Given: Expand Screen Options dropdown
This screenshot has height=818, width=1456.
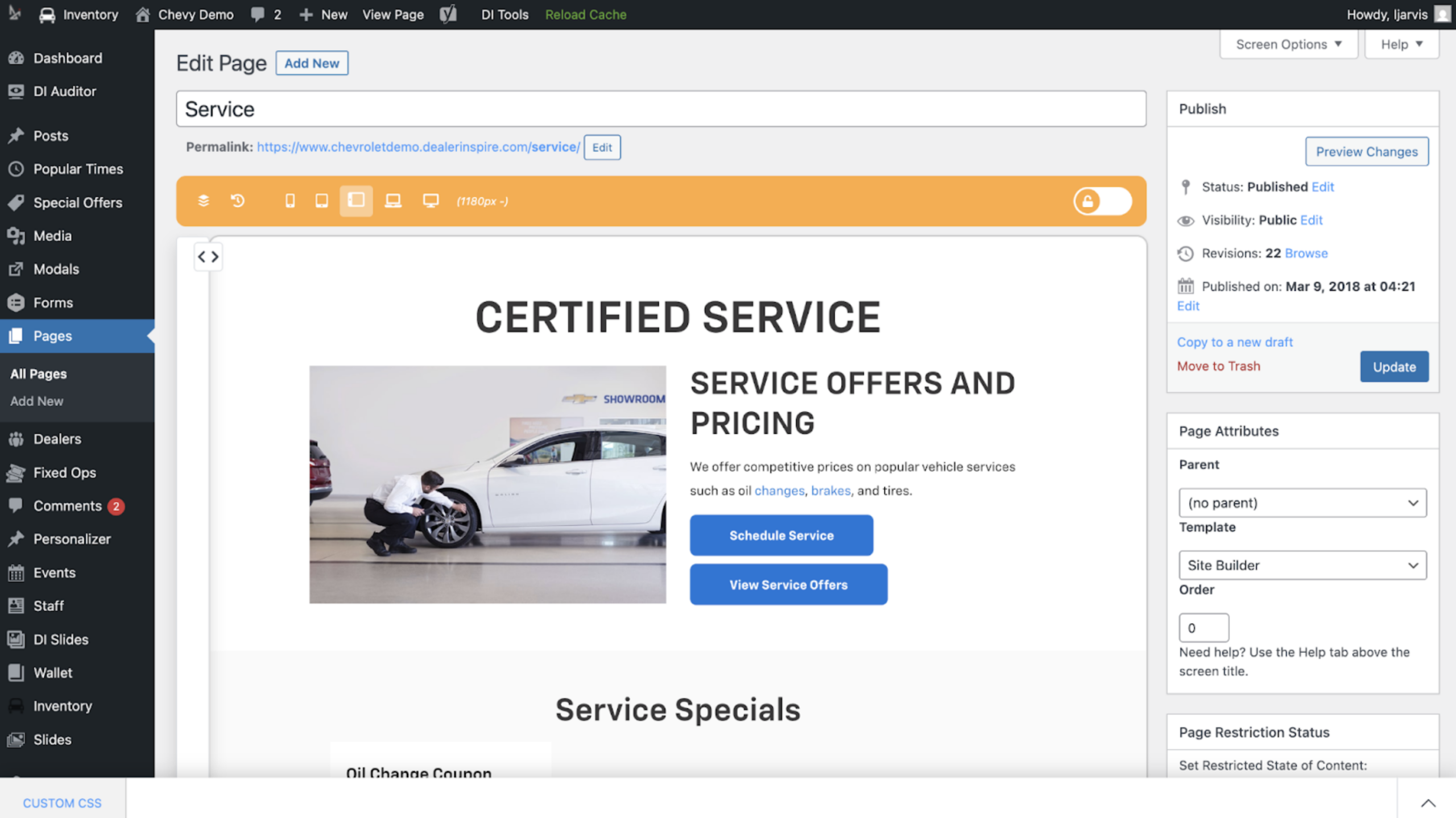Looking at the screenshot, I should [1289, 44].
